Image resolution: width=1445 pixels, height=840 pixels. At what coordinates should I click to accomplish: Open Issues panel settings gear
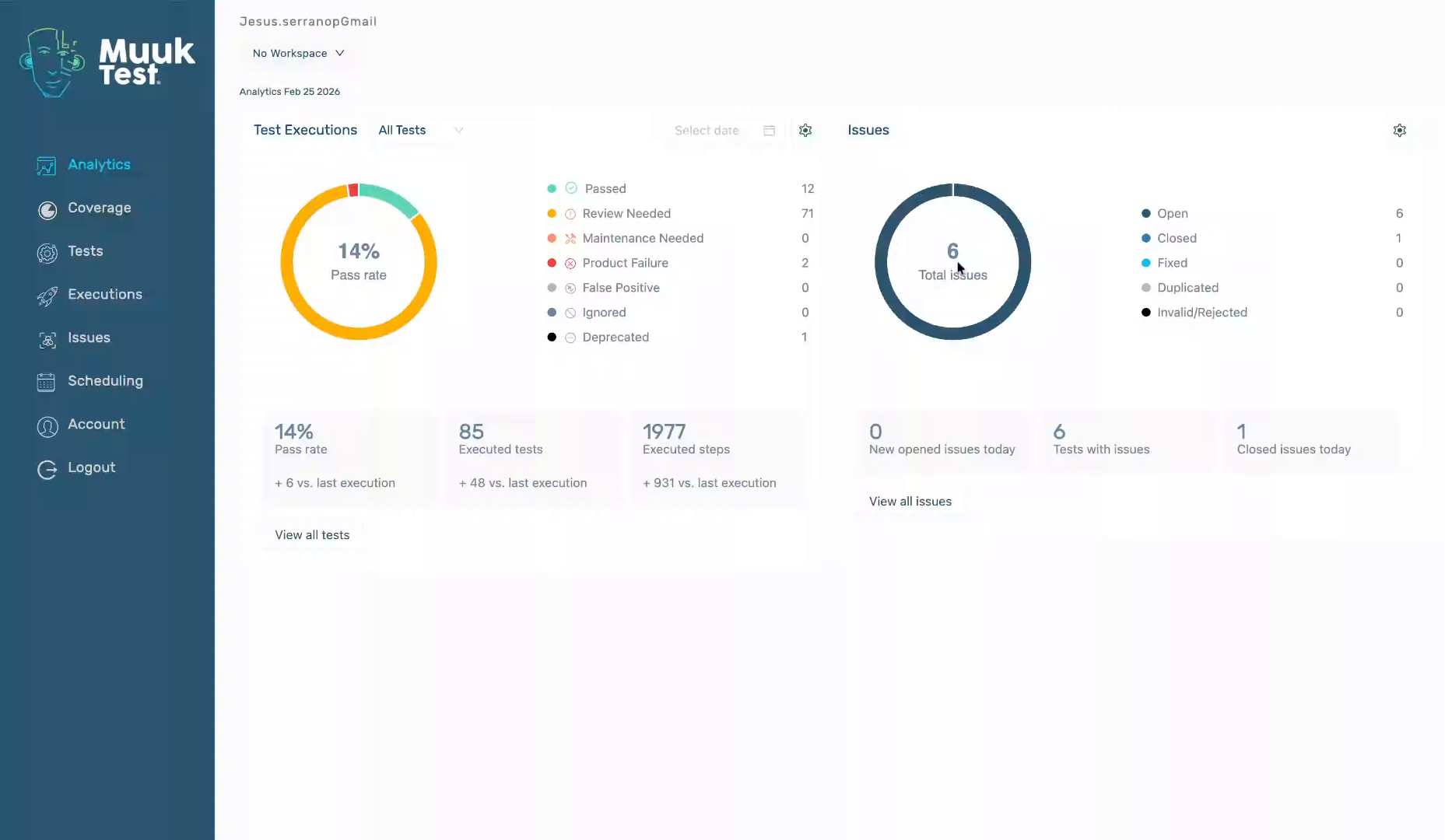pos(1399,131)
